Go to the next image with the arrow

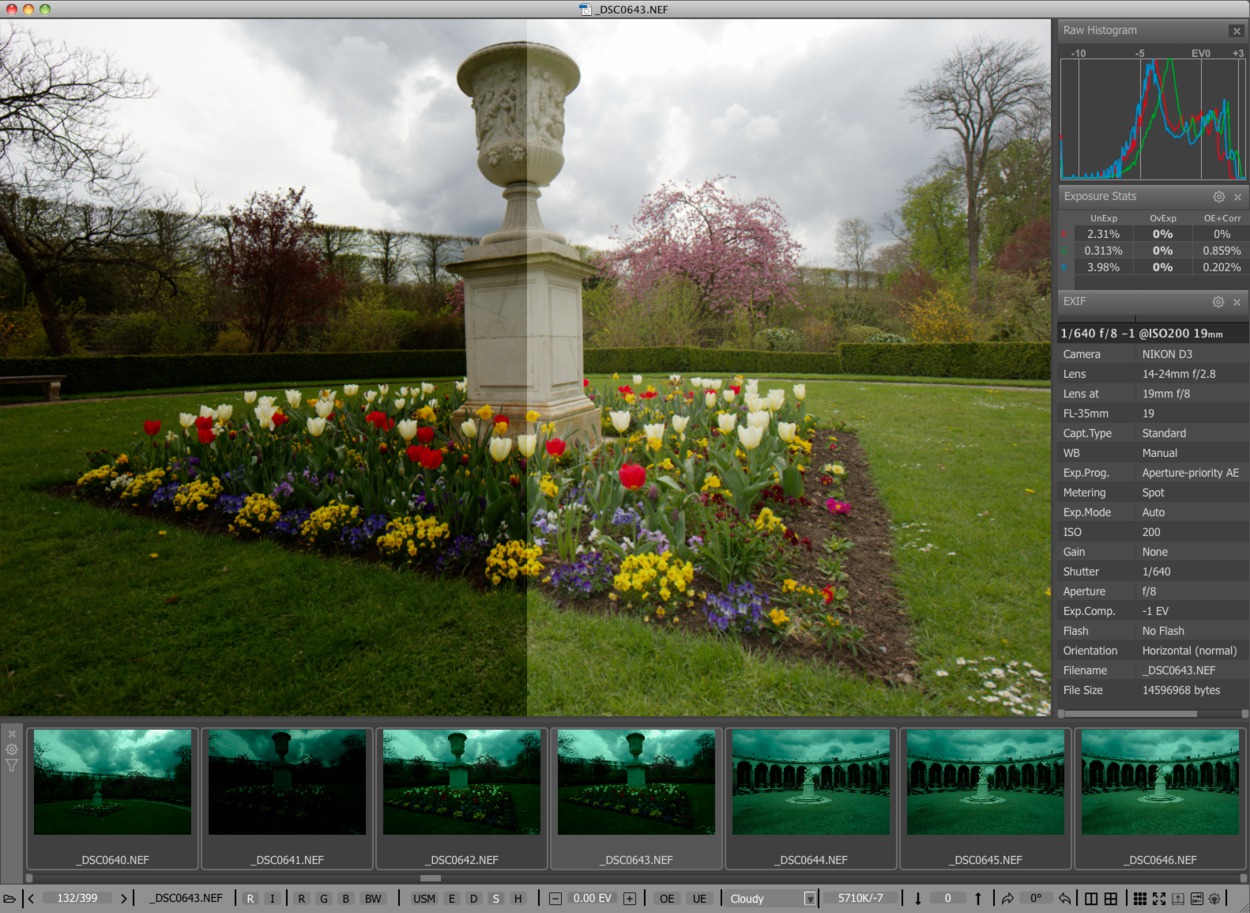click(124, 898)
